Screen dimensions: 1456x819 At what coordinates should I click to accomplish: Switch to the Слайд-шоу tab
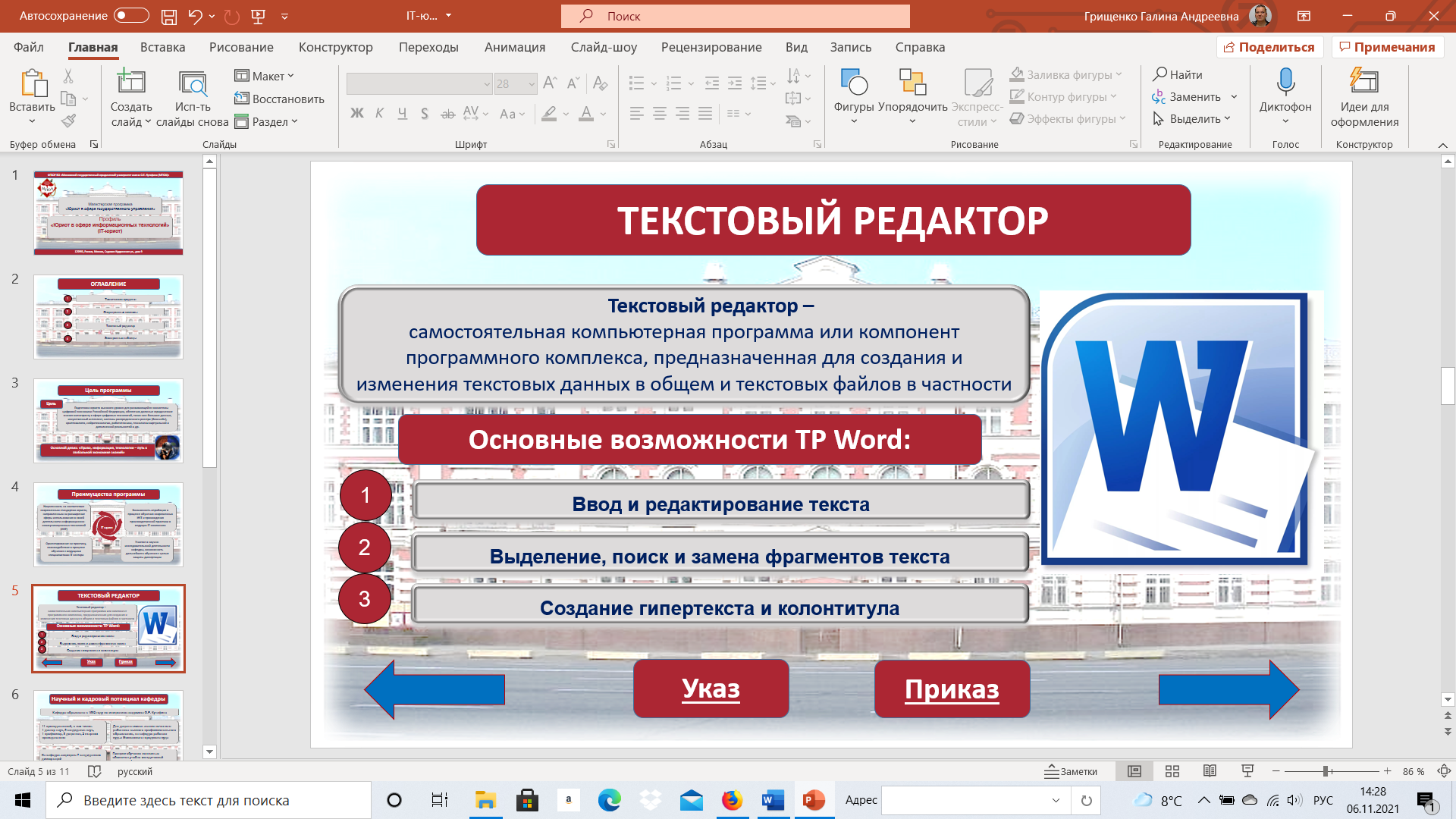point(604,47)
